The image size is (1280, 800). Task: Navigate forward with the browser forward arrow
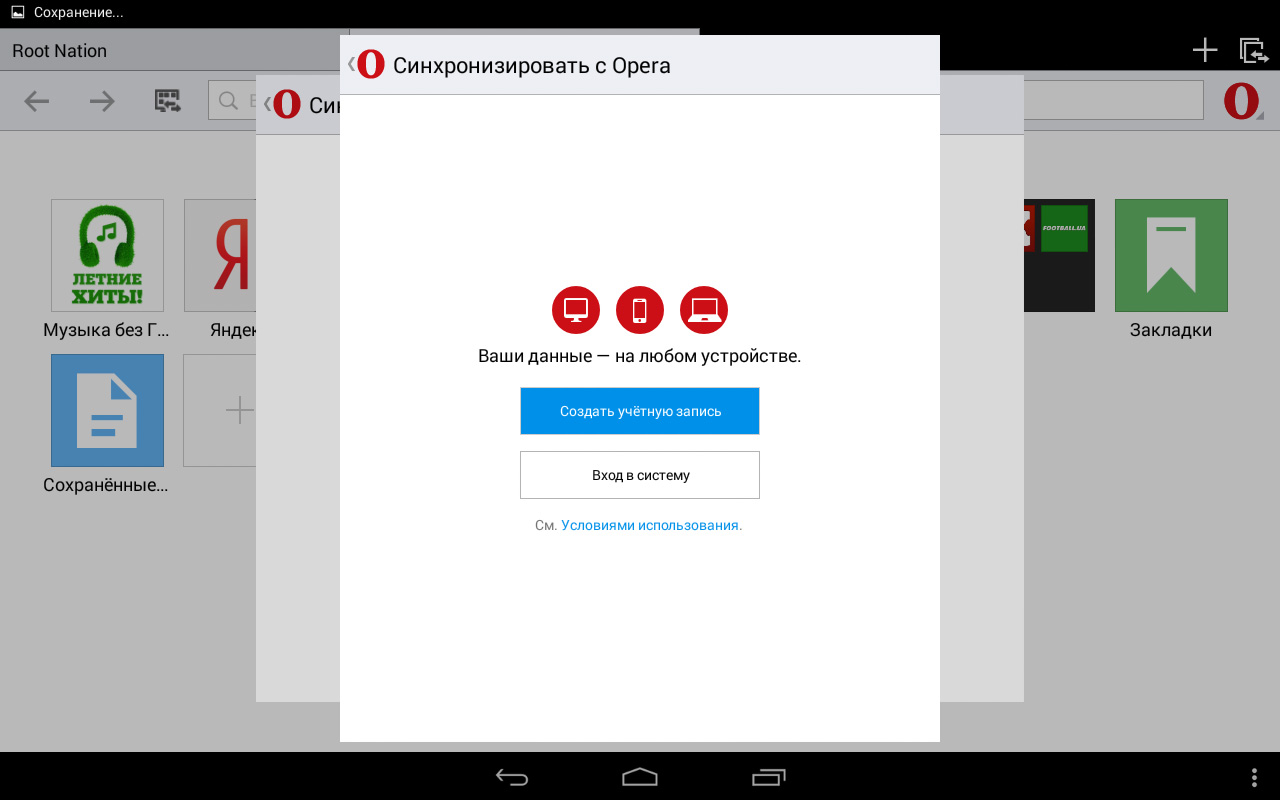(x=102, y=101)
